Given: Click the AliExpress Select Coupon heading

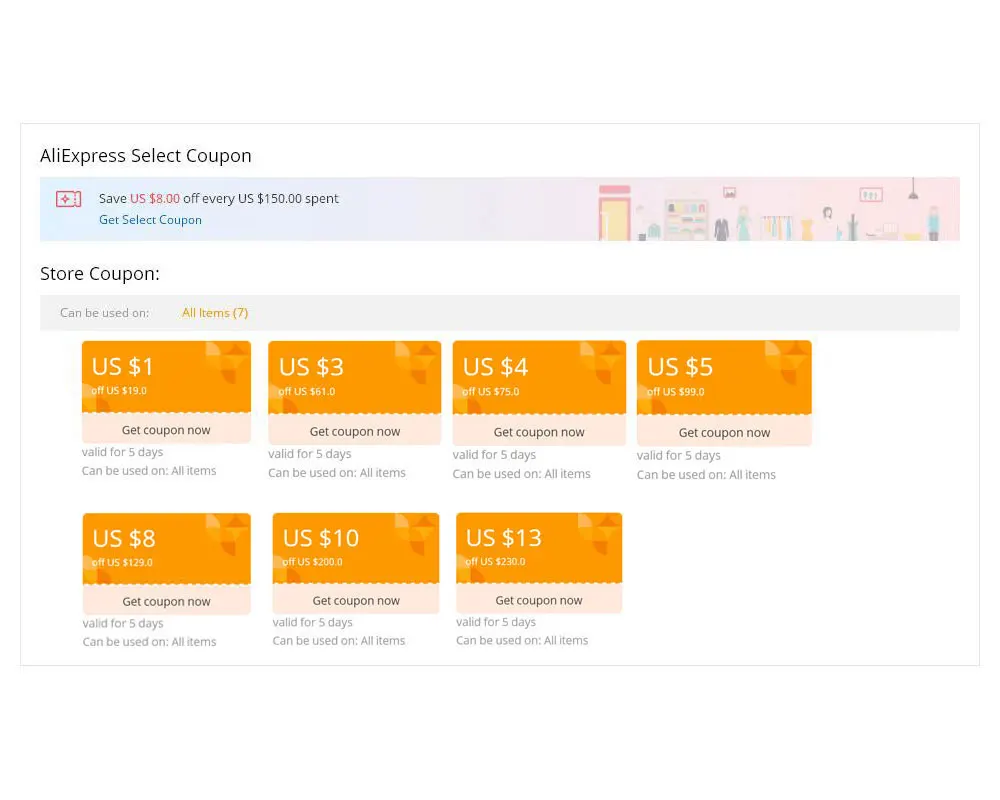Looking at the screenshot, I should click(146, 156).
